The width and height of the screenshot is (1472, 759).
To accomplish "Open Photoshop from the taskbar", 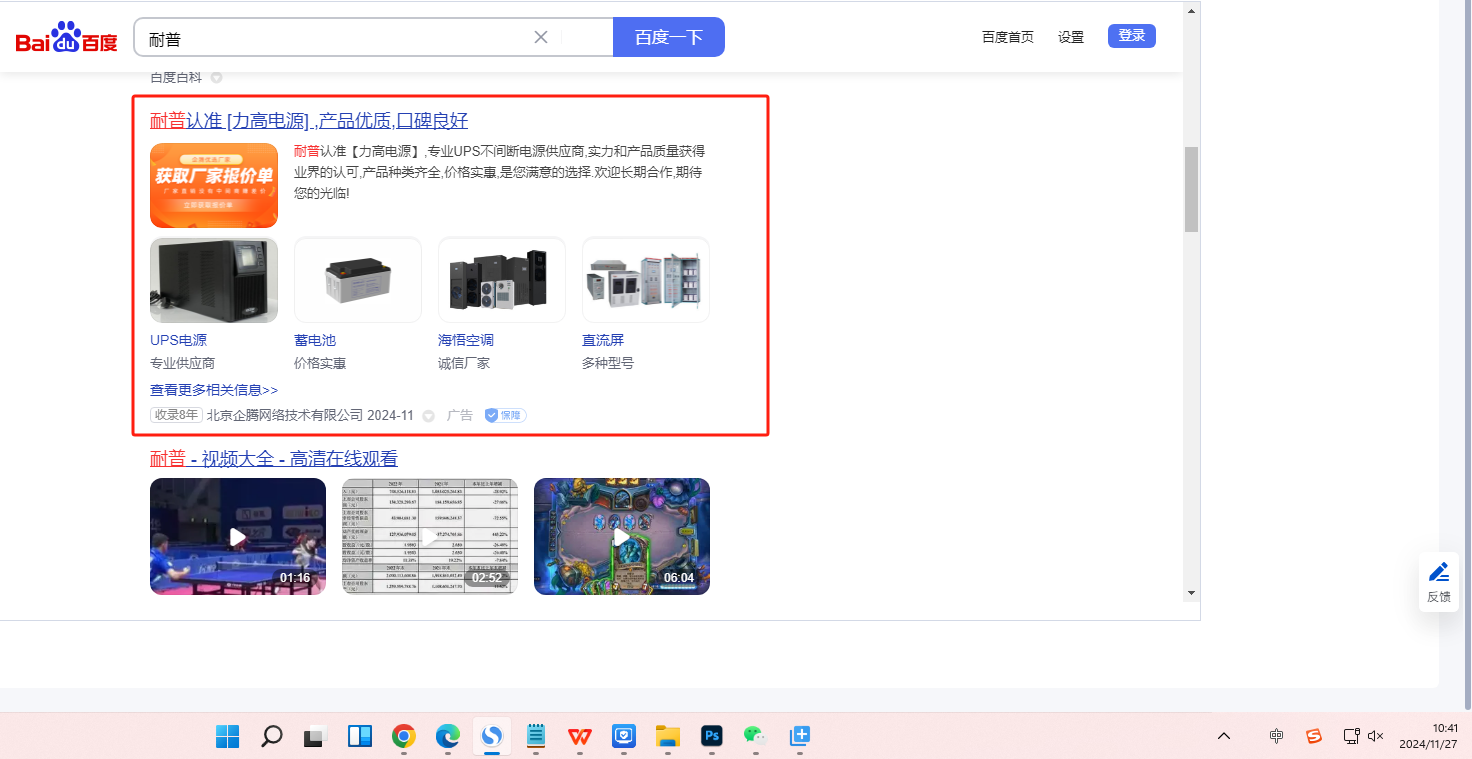I will click(712, 737).
